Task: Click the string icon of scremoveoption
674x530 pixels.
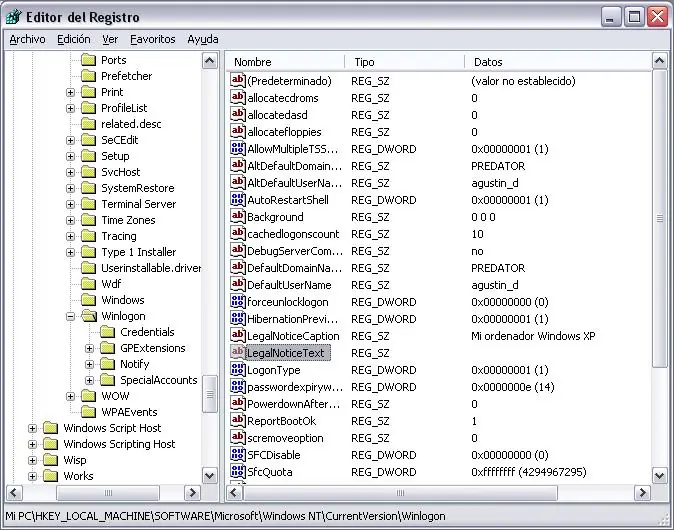Action: pos(238,437)
